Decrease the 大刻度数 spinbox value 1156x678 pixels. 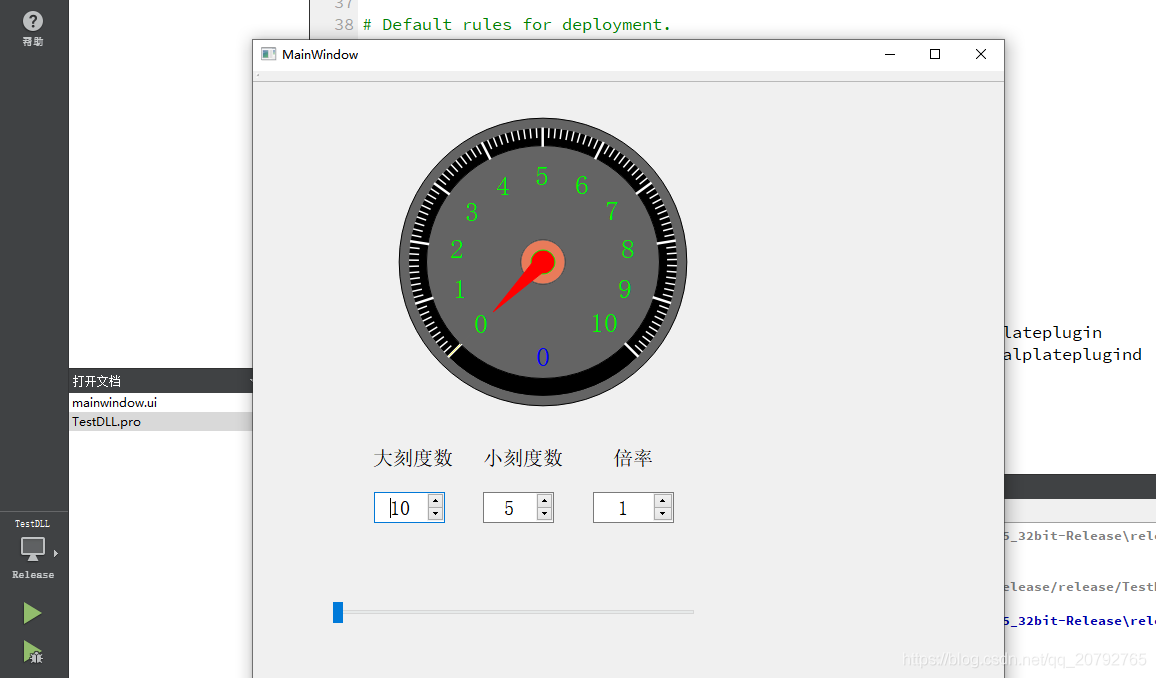coord(436,514)
